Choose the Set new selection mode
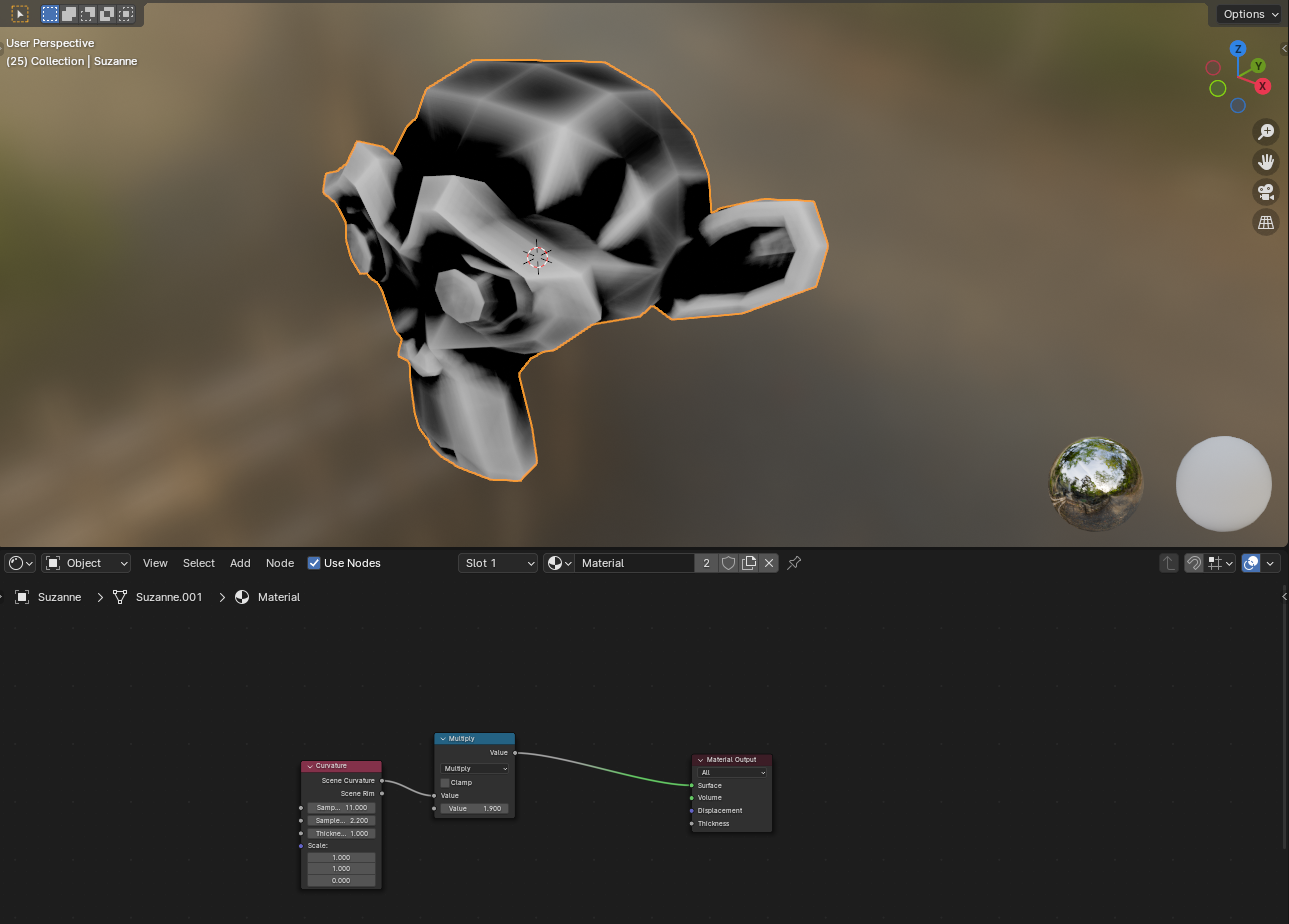This screenshot has width=1289, height=924. [50, 14]
